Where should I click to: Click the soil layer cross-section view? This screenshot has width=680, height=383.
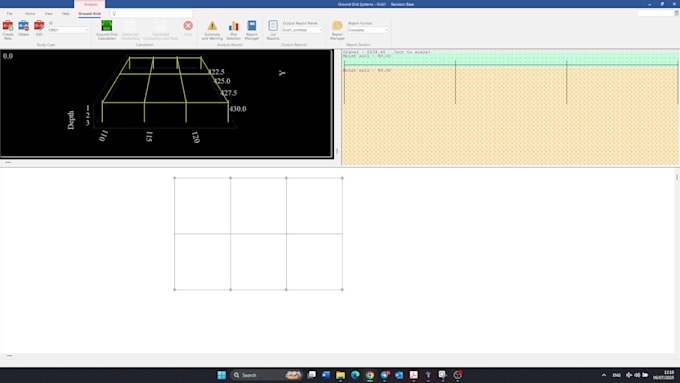click(510, 107)
